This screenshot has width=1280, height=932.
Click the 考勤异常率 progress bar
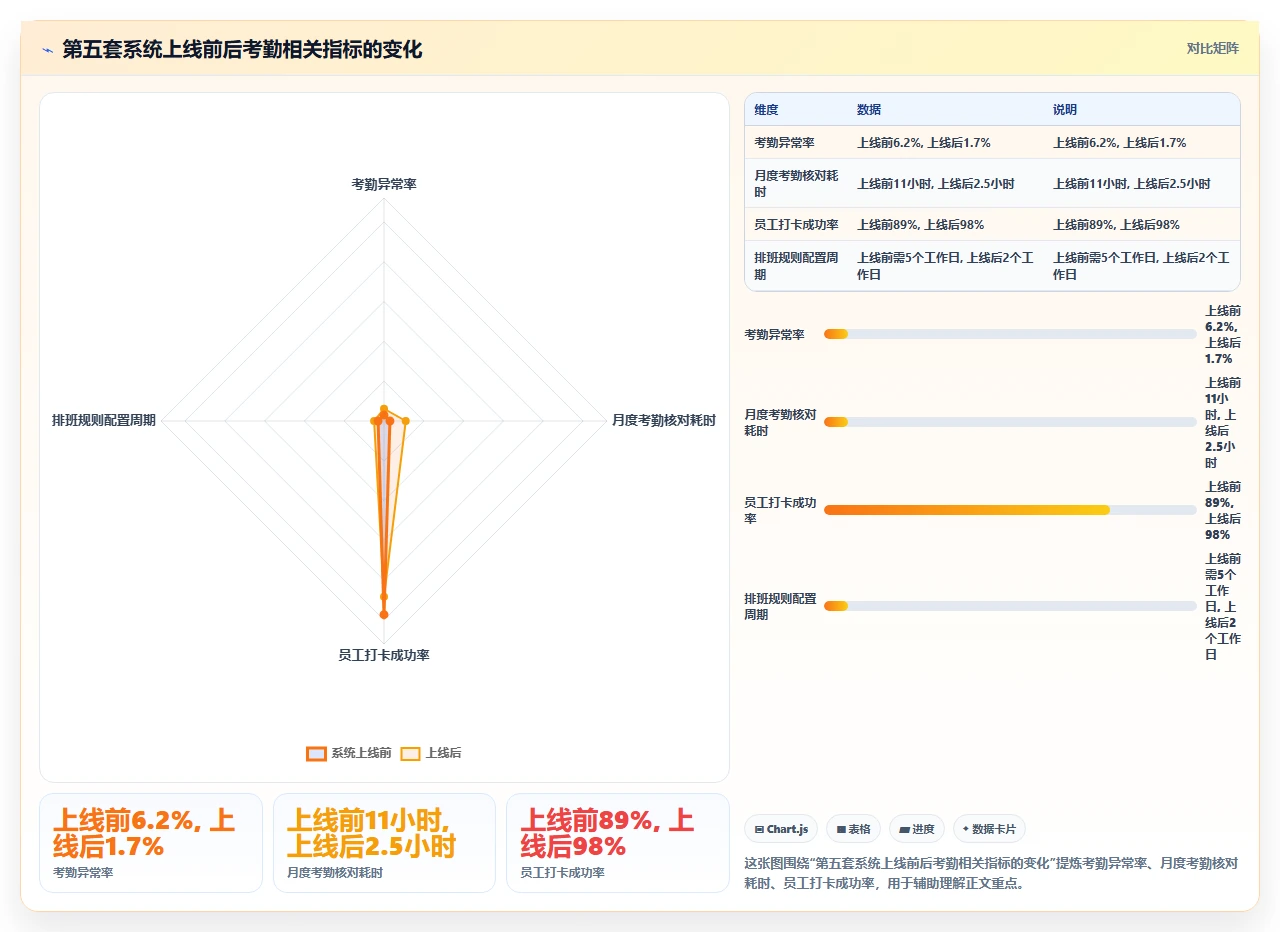1010,334
